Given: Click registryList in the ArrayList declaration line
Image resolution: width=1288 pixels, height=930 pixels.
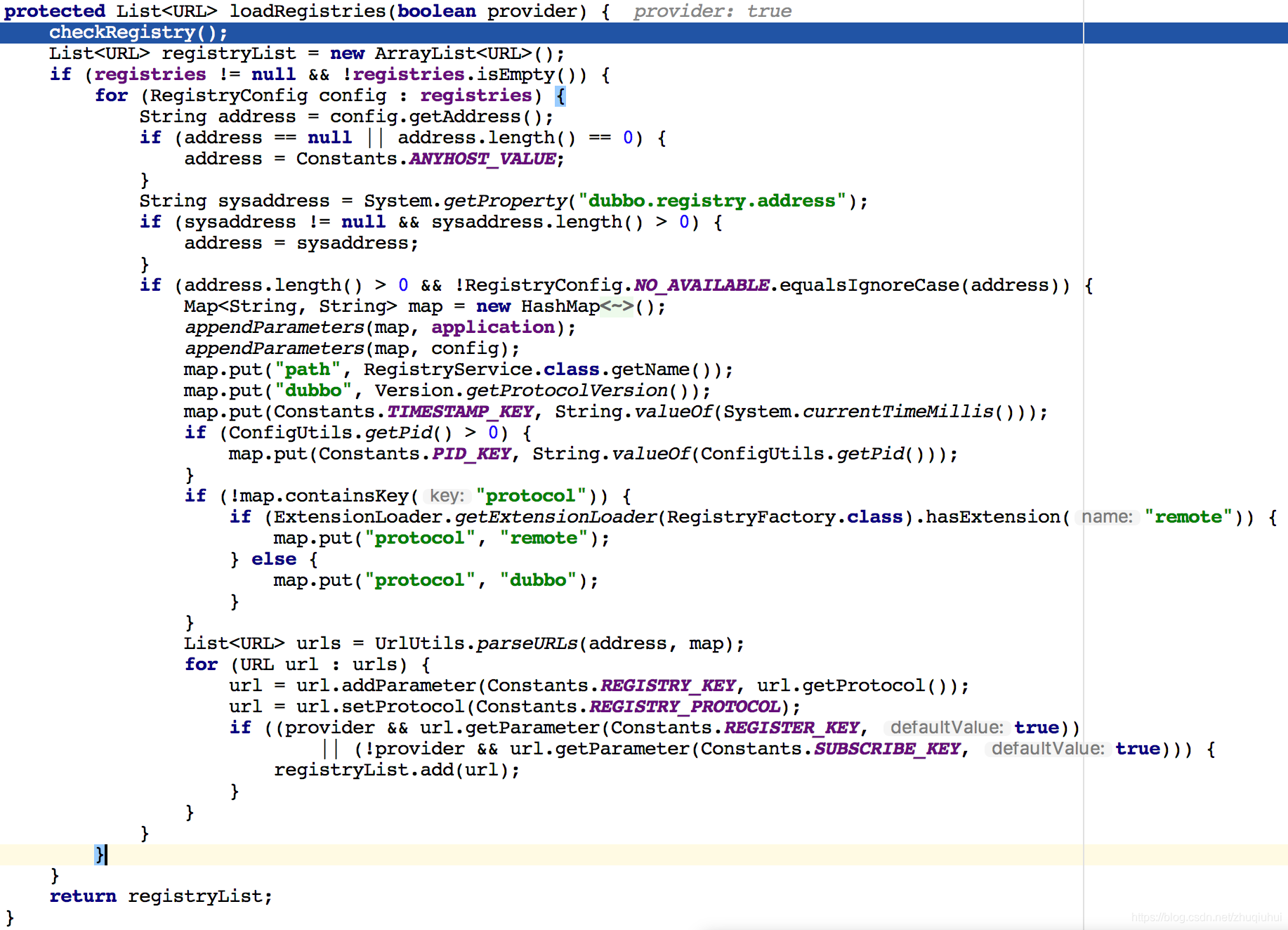Looking at the screenshot, I should (x=229, y=53).
